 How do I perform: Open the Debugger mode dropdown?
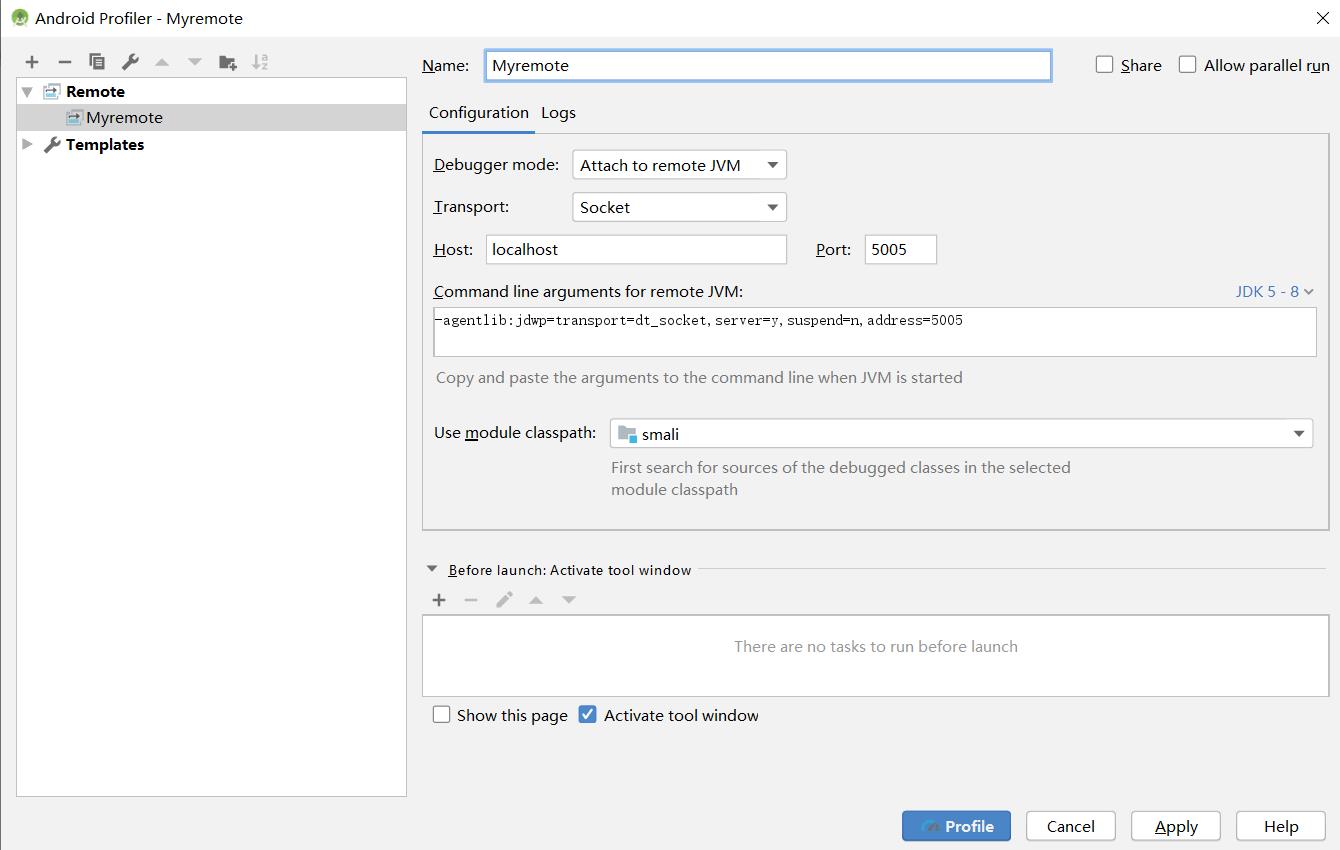tap(679, 165)
